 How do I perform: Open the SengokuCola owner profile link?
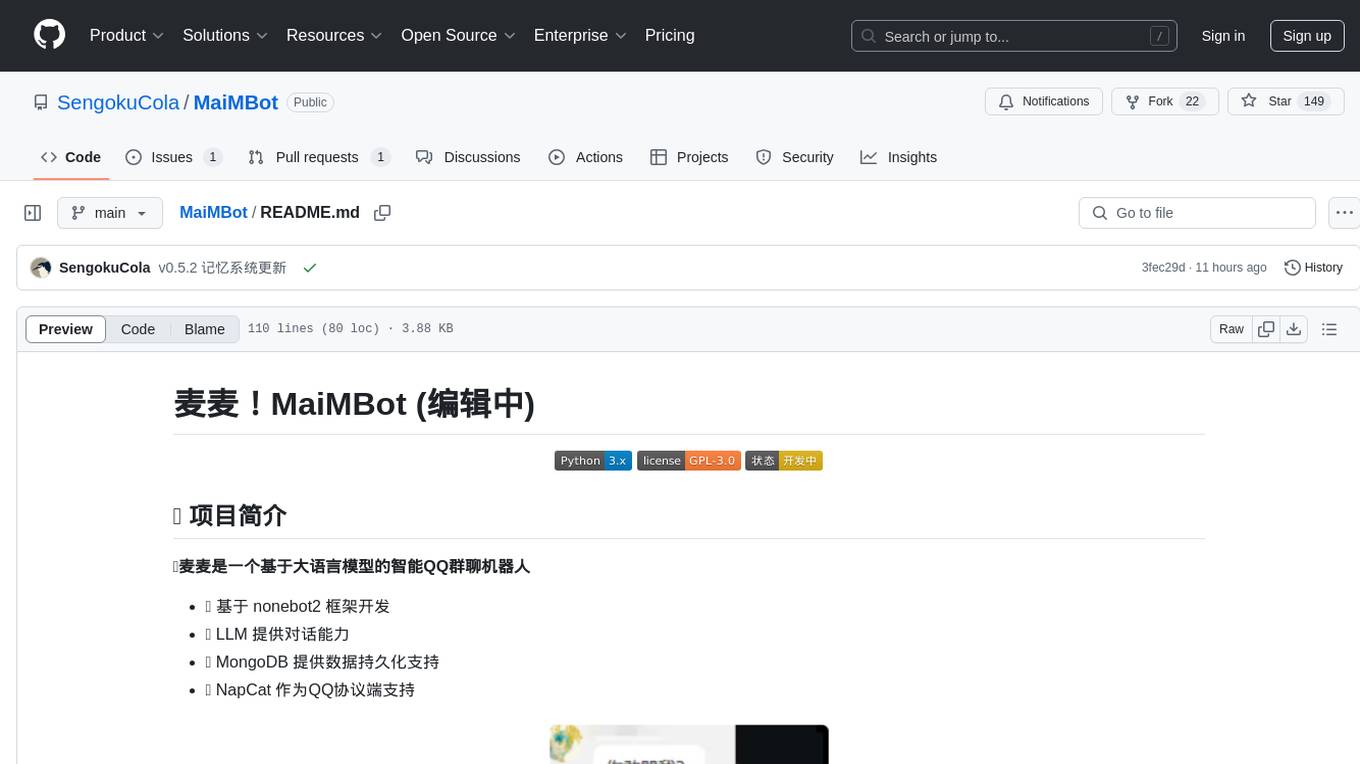[118, 102]
